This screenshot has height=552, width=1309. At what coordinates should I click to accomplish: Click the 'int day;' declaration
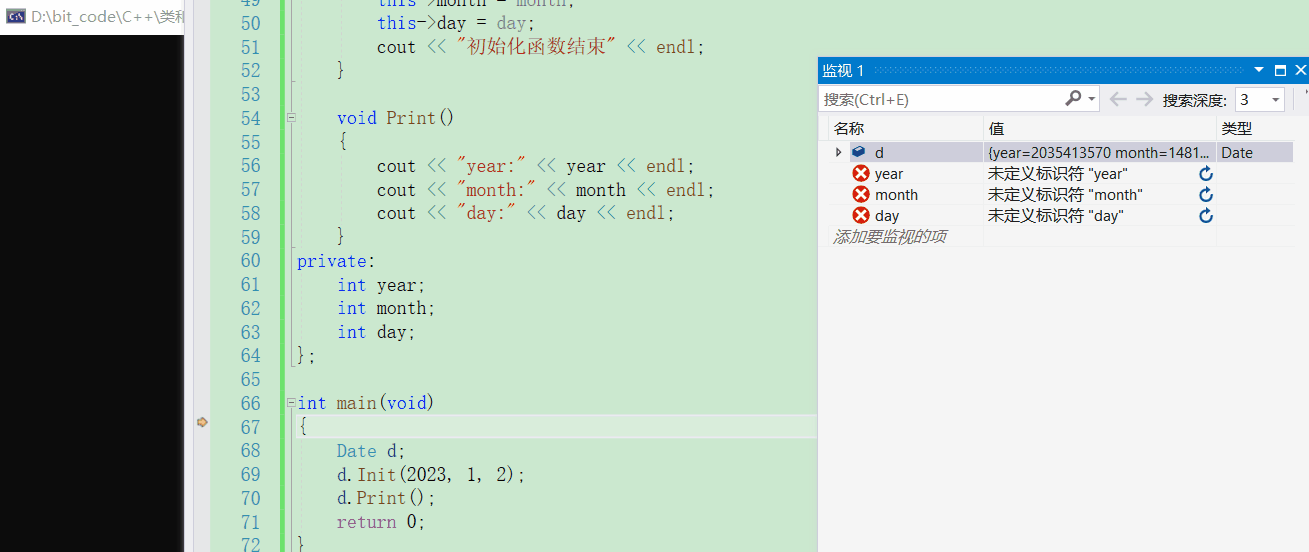point(376,332)
